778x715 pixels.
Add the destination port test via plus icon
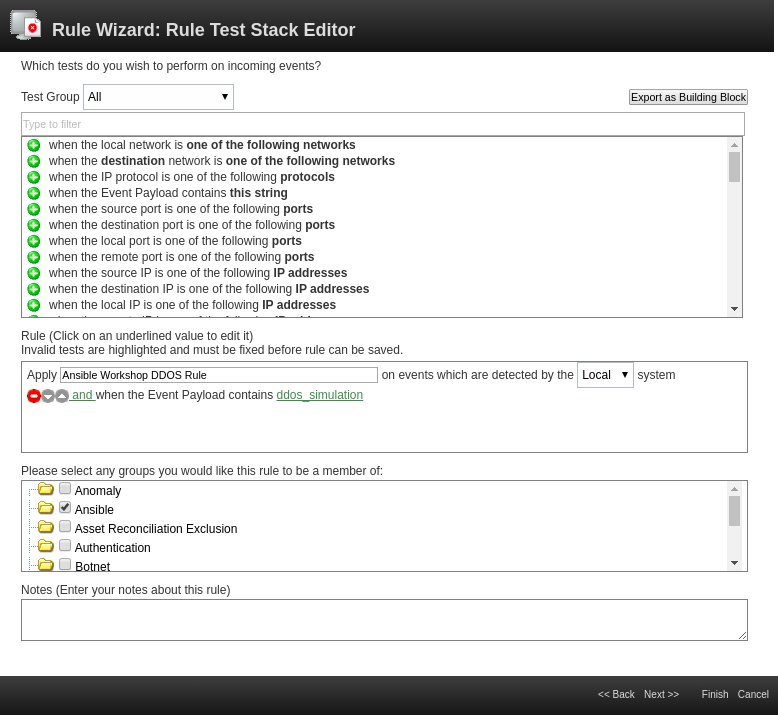34,225
